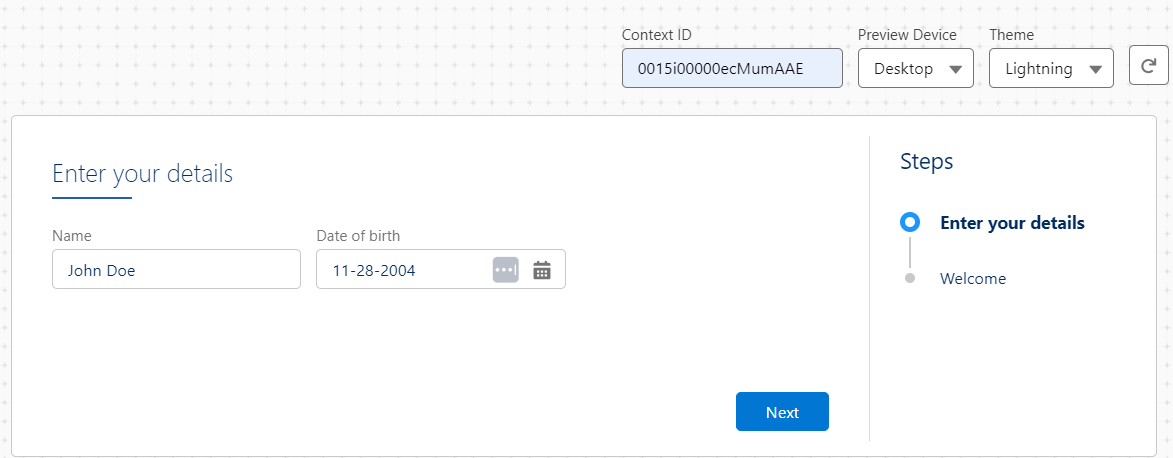
Task: Click the Name field containing John Doe
Action: point(176,270)
